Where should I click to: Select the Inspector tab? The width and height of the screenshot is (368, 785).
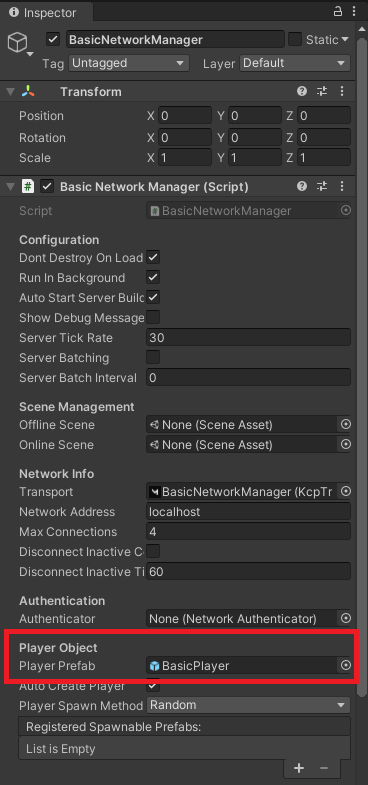pyautogui.click(x=43, y=13)
